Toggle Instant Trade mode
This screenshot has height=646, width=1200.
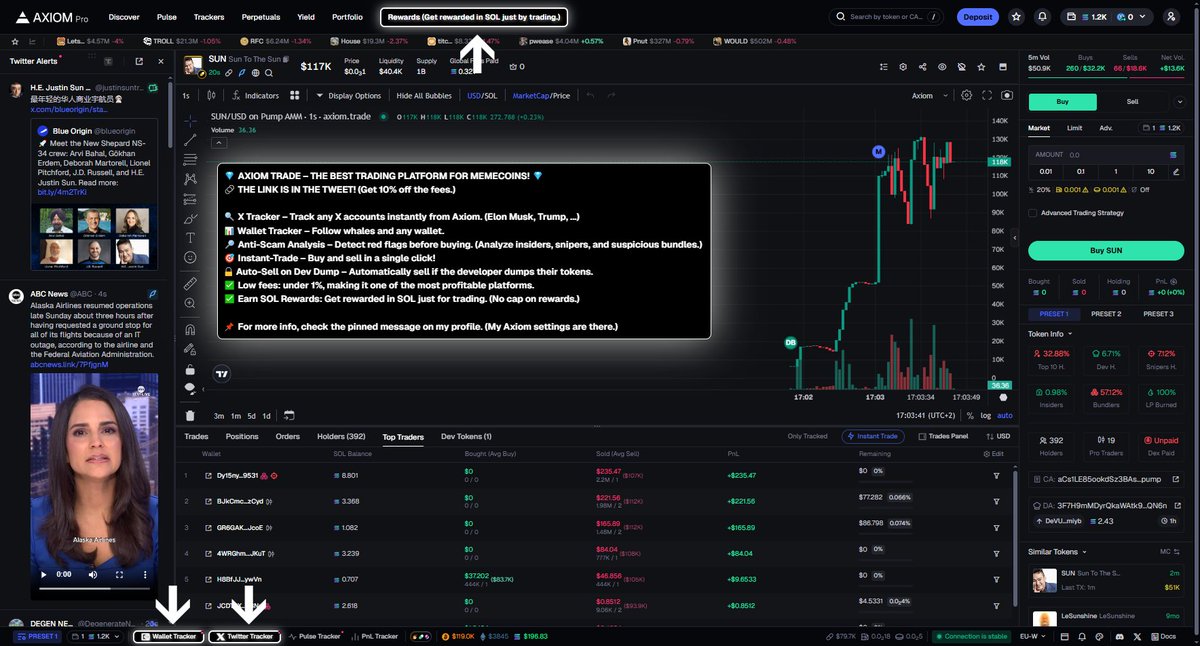[x=874, y=436]
